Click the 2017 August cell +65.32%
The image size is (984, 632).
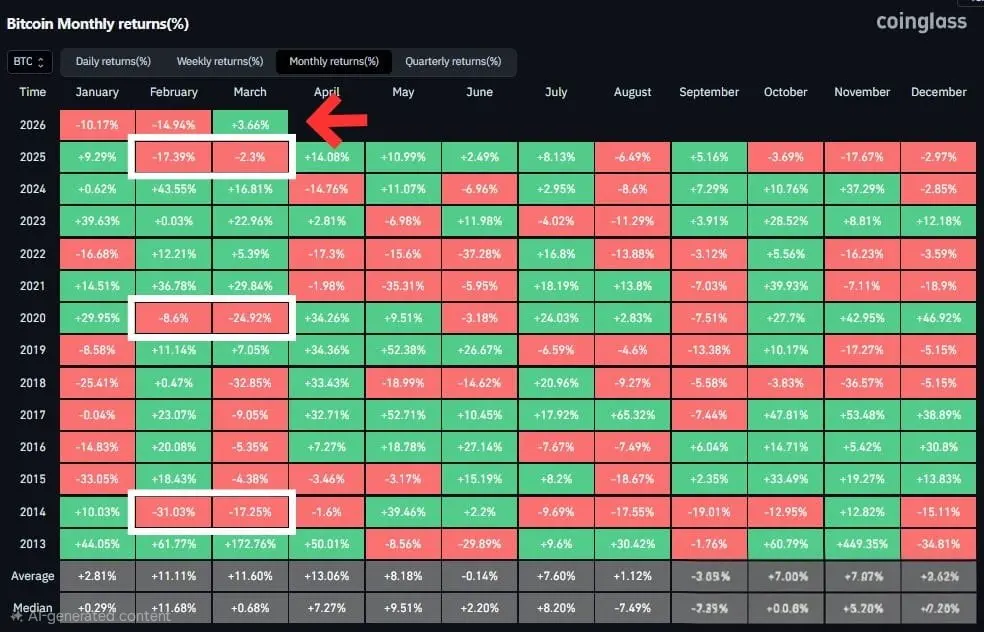pyautogui.click(x=633, y=414)
